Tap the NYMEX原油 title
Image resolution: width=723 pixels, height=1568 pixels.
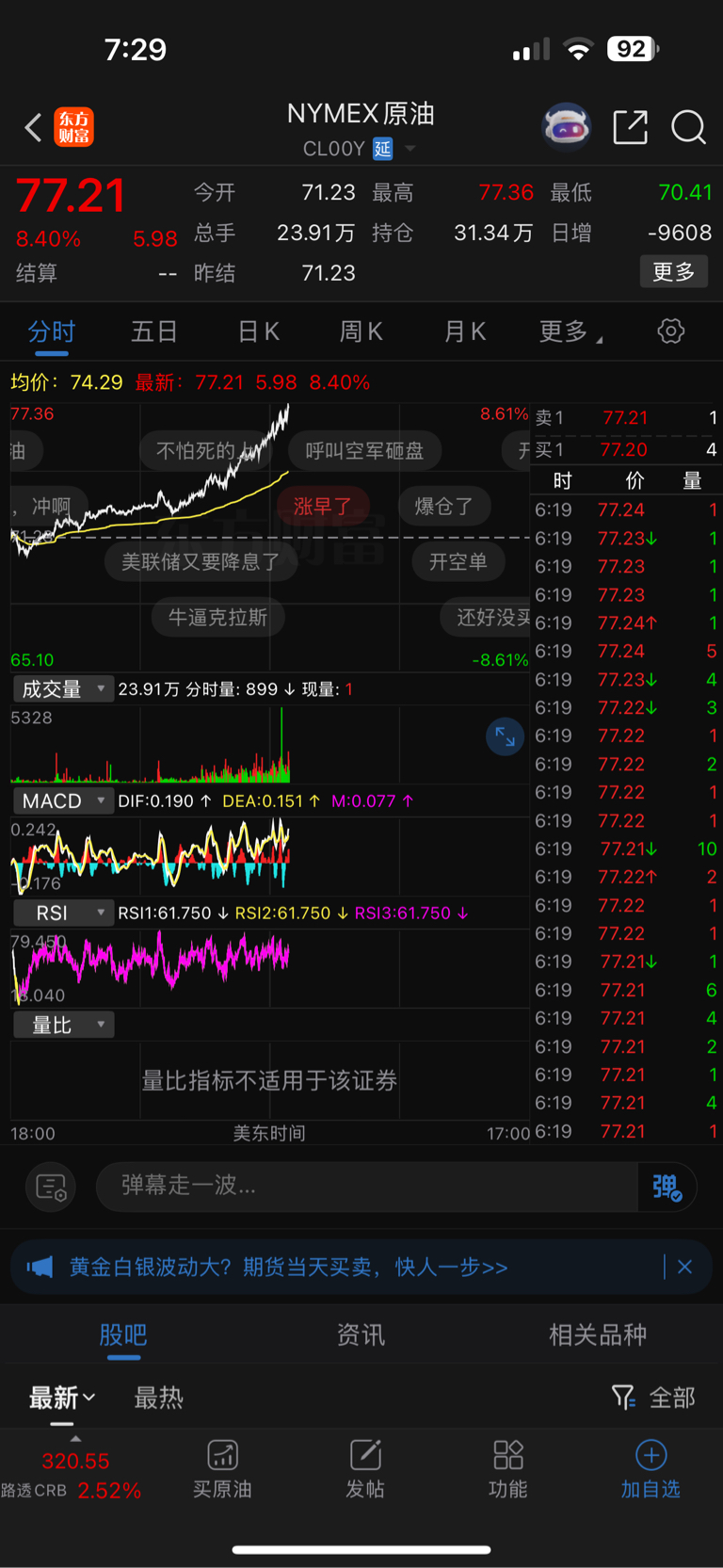[361, 114]
